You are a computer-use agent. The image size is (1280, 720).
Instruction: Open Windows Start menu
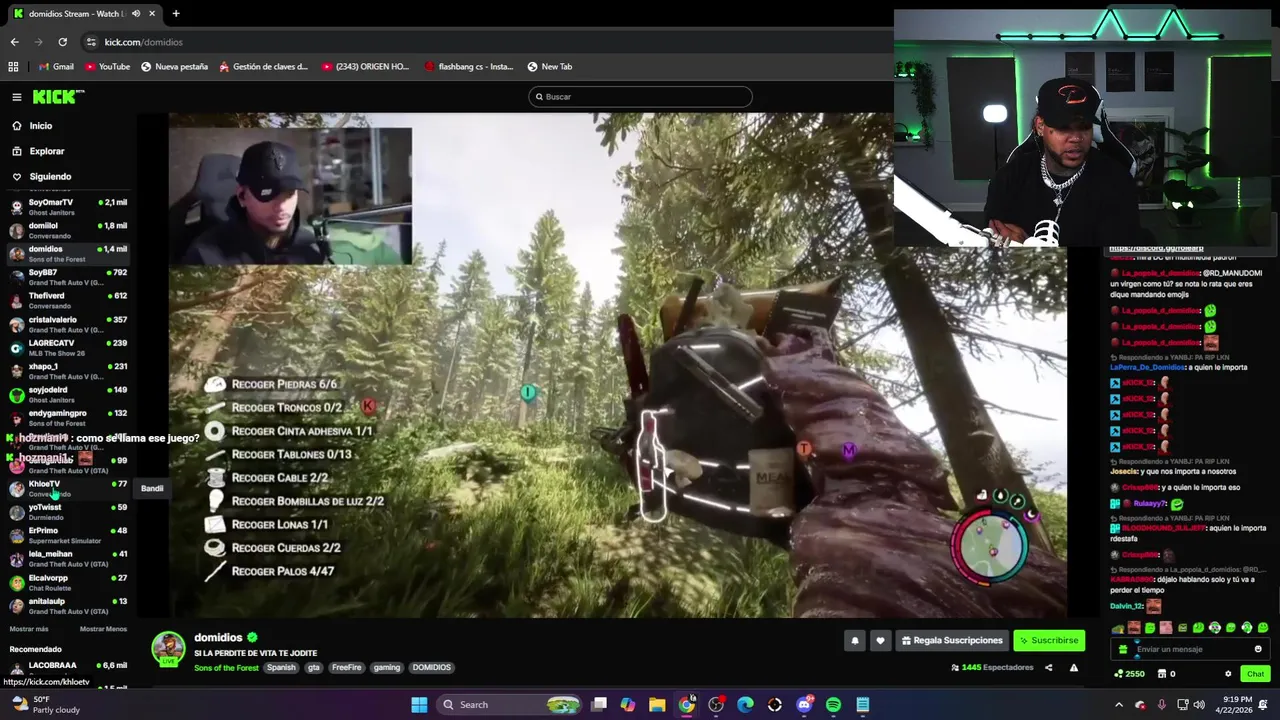pos(419,705)
